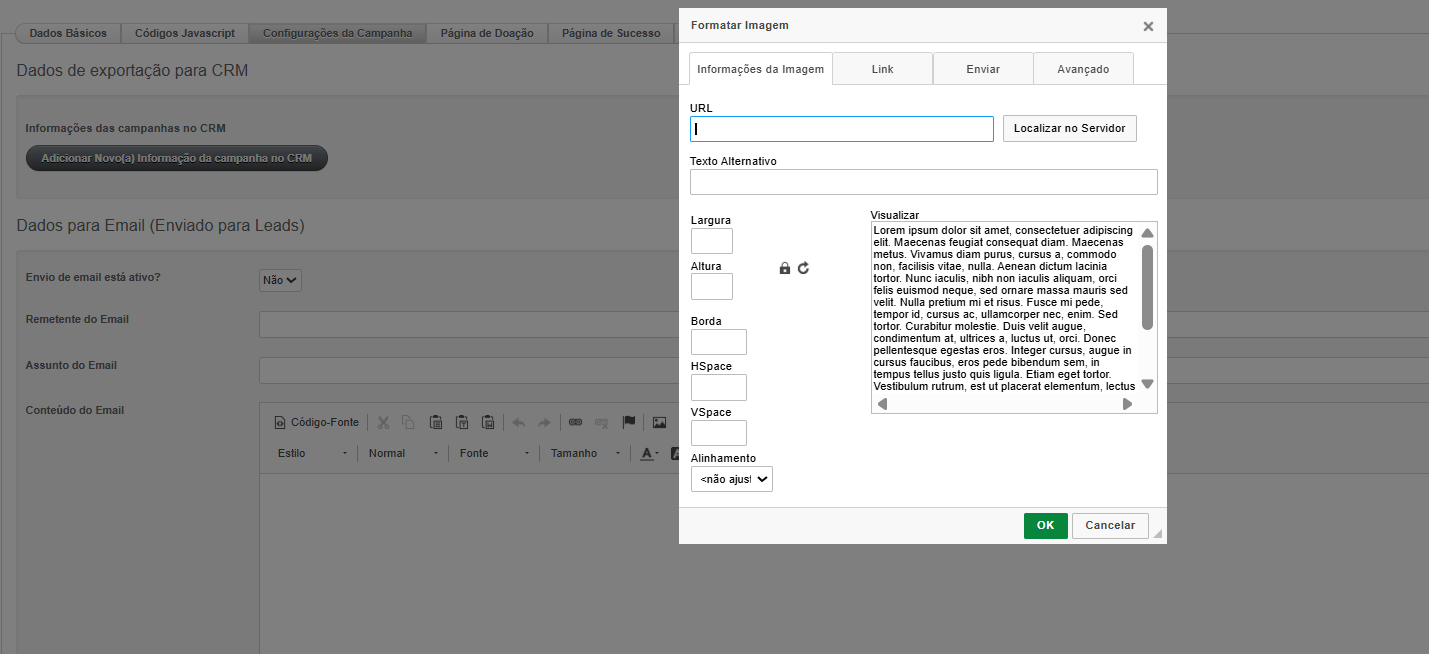Open the Dados Básicos tab

(68, 33)
